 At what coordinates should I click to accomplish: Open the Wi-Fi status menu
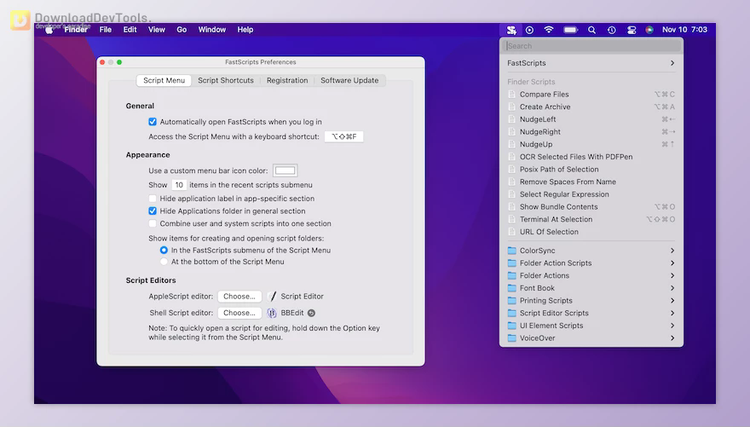coord(549,30)
